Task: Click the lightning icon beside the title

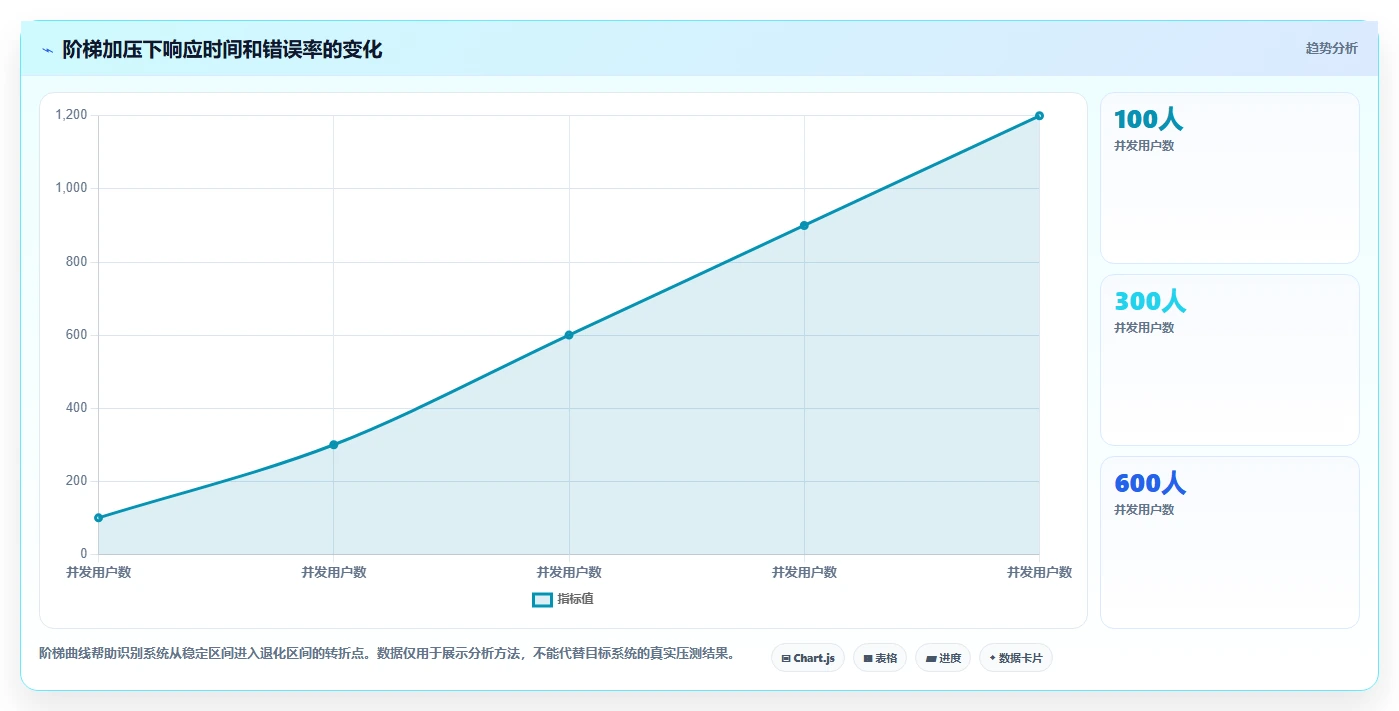Action: (x=48, y=50)
